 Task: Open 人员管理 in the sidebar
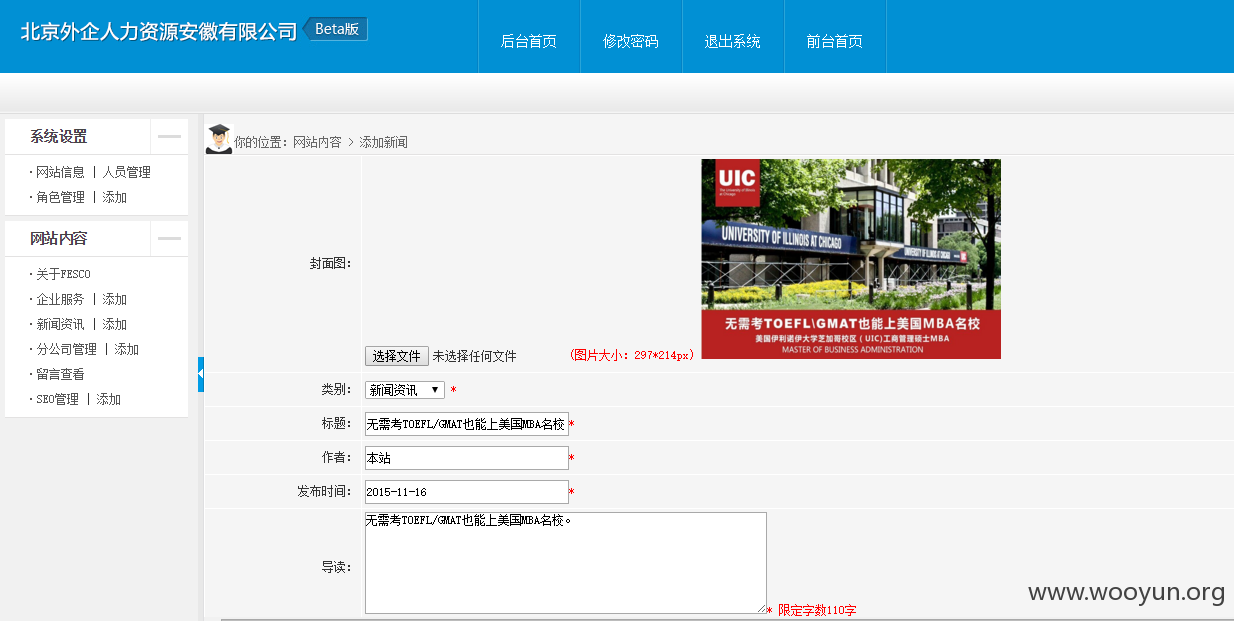tap(127, 172)
